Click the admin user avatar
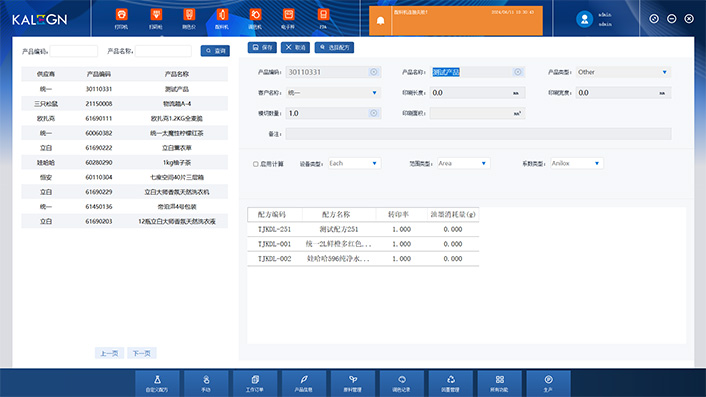Viewport: 706px width, 397px height. coord(584,19)
